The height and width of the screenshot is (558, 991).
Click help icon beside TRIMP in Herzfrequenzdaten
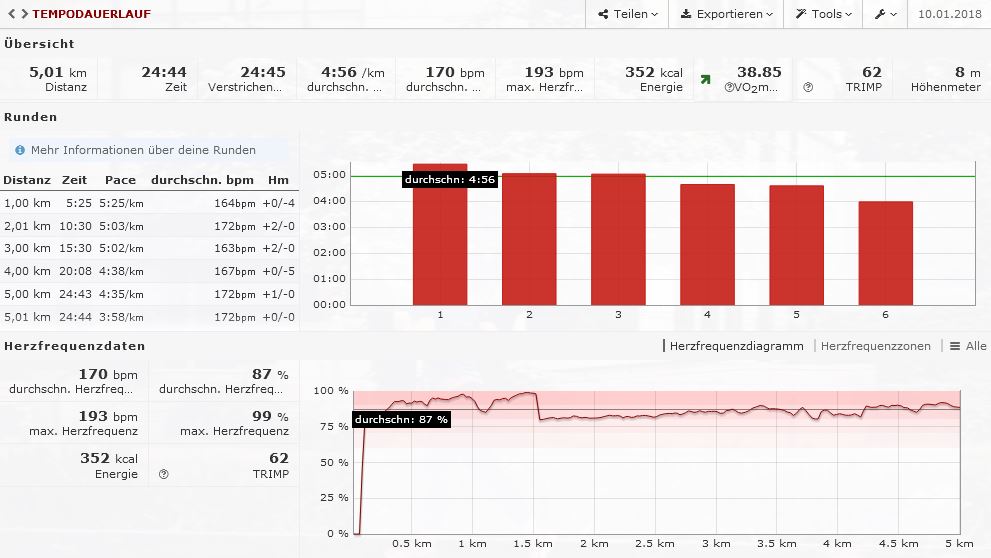click(163, 474)
